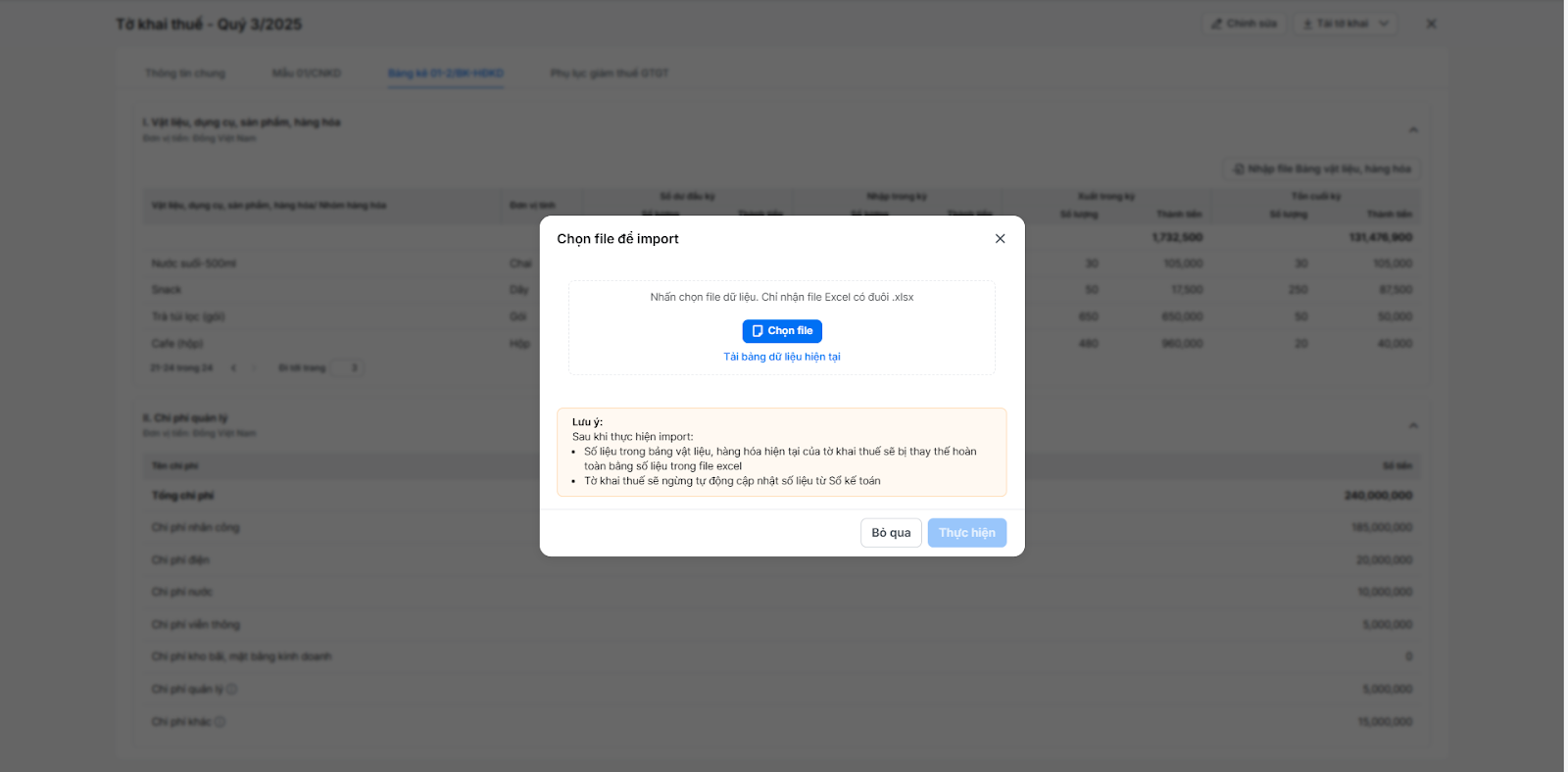
Task: Go to the previous table page
Action: pos(233,368)
